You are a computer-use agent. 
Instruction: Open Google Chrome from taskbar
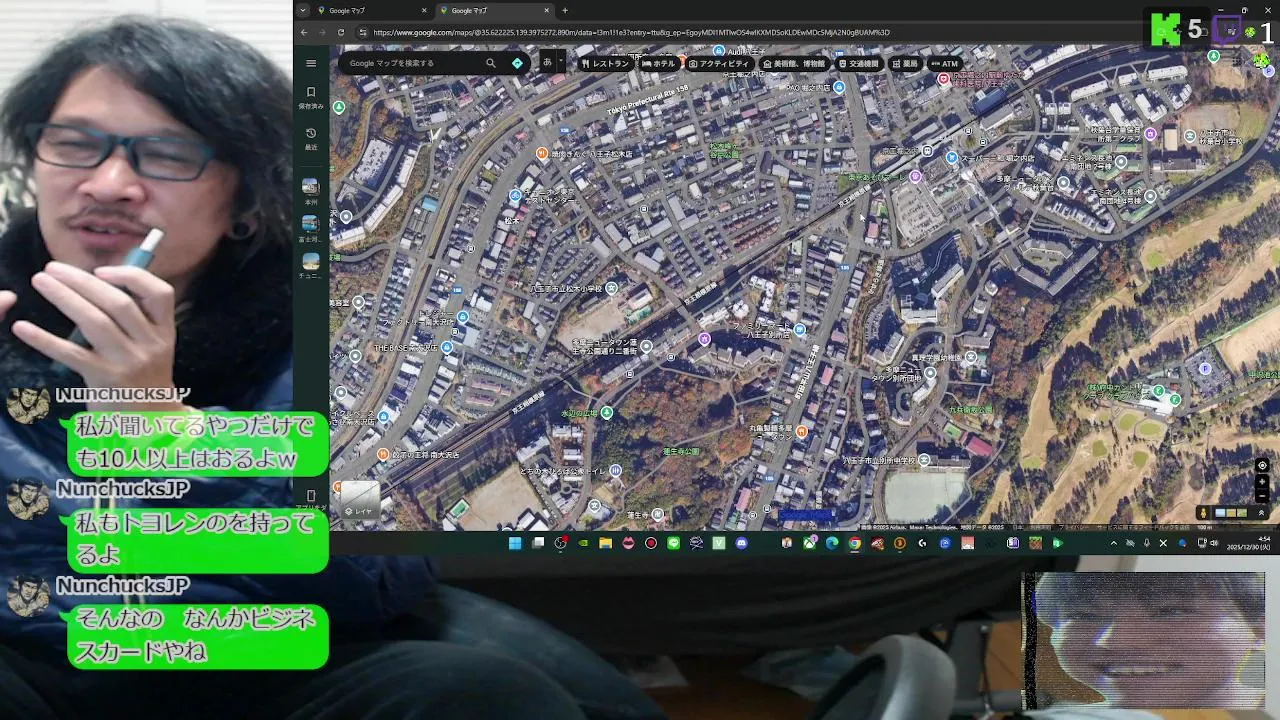(854, 543)
